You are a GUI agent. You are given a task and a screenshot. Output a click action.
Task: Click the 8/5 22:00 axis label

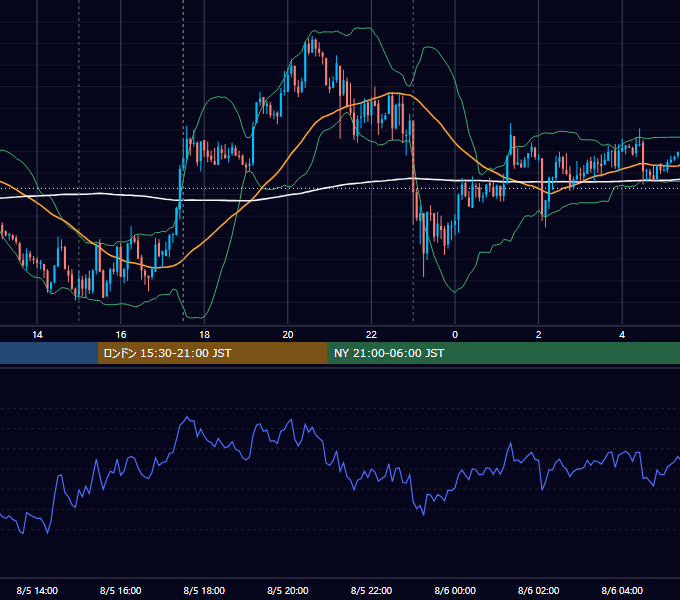[371, 590]
